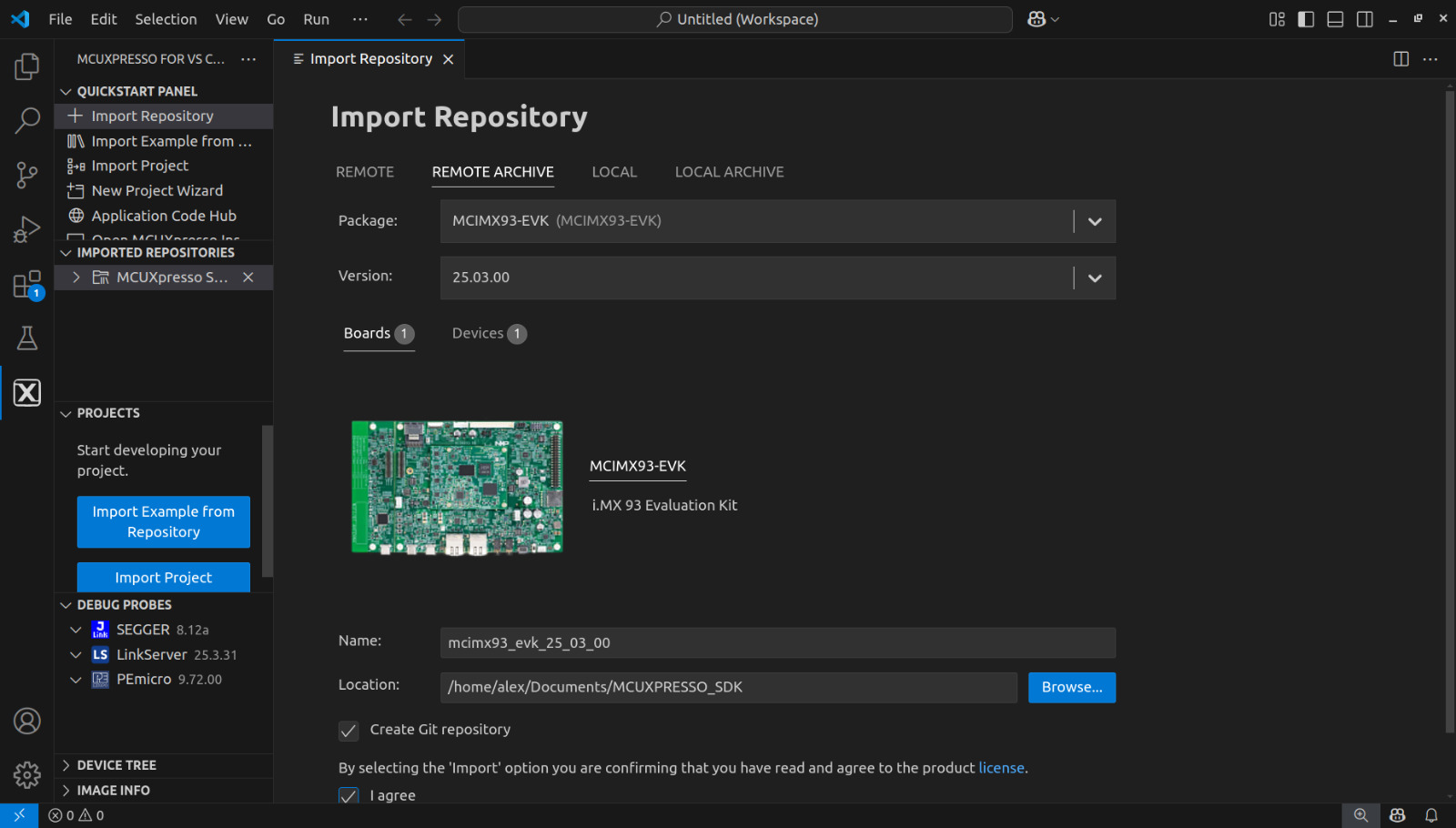Open the Extensions view
Image resolution: width=1456 pixels, height=828 pixels.
[x=26, y=283]
